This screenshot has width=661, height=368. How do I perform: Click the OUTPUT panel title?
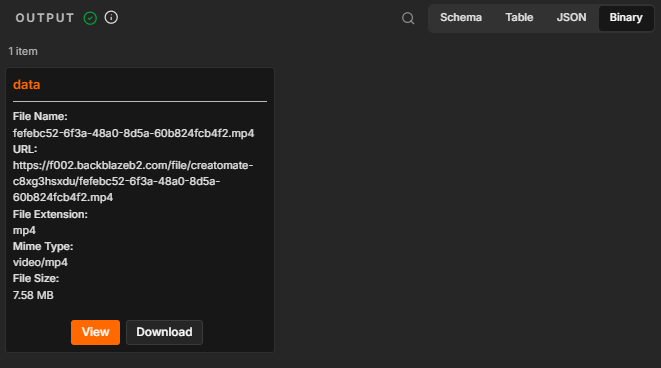click(x=45, y=18)
